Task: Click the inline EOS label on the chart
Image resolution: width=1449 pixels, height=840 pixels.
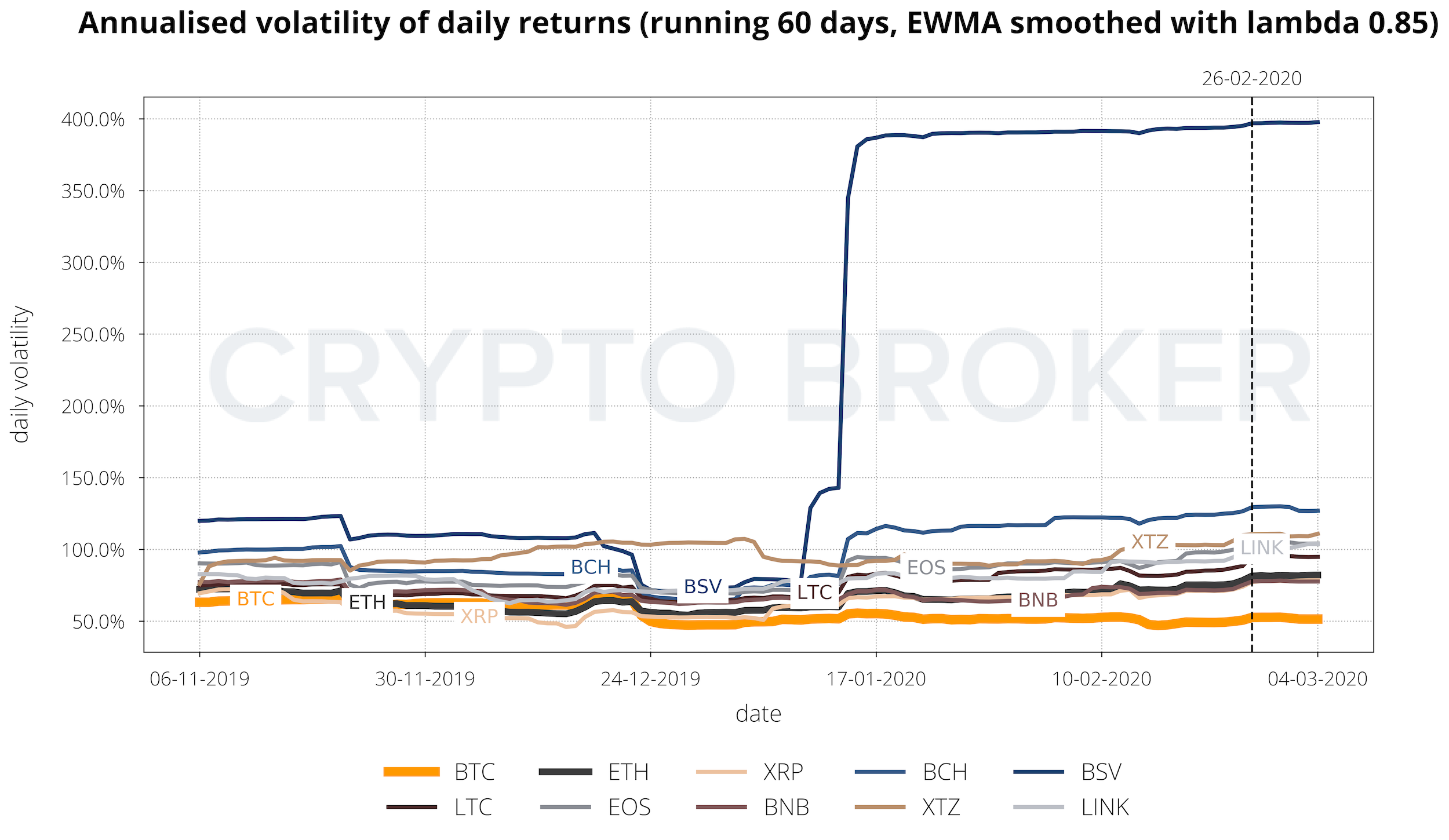Action: [x=926, y=568]
